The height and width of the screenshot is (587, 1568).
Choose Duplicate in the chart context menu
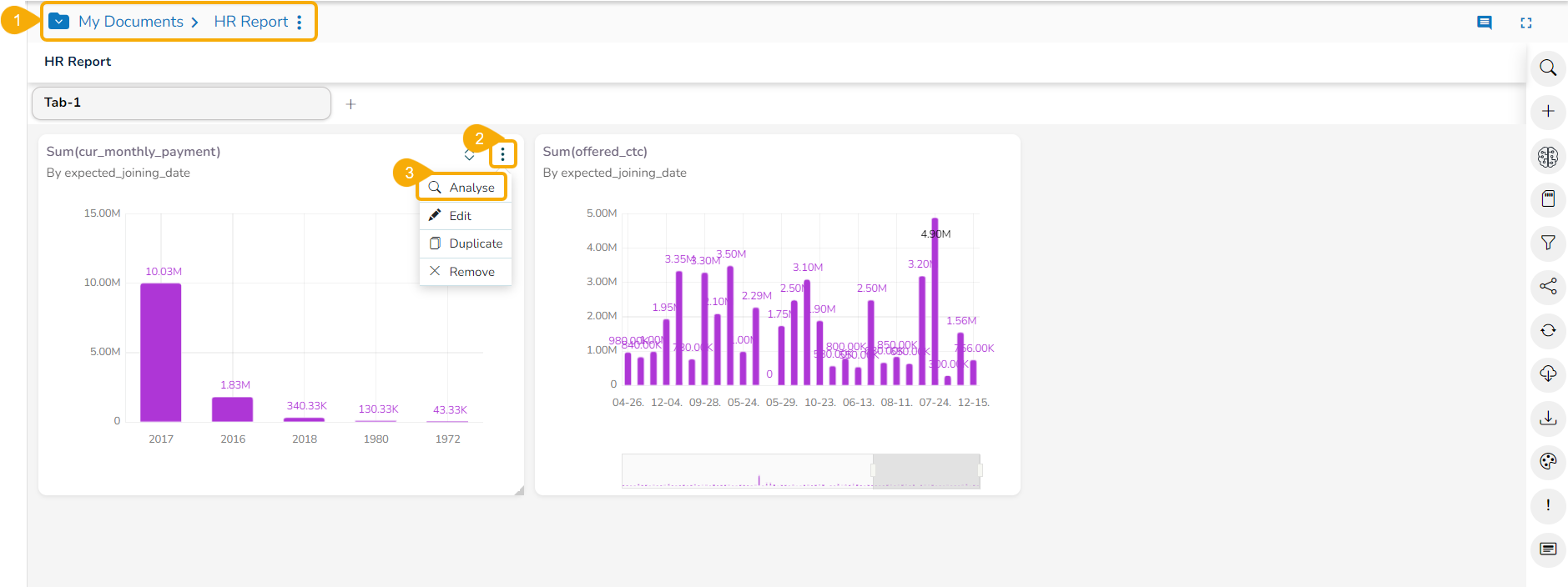(466, 243)
